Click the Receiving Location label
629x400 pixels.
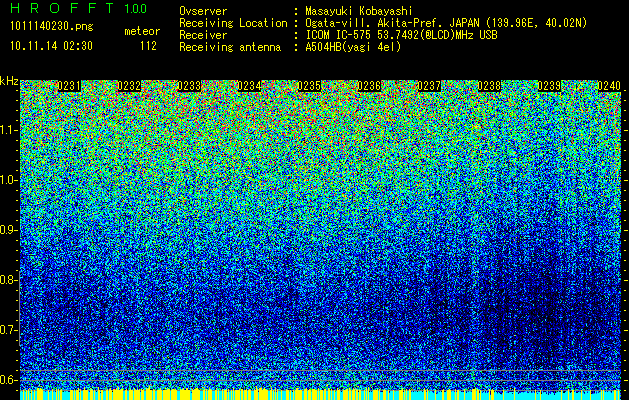point(233,23)
